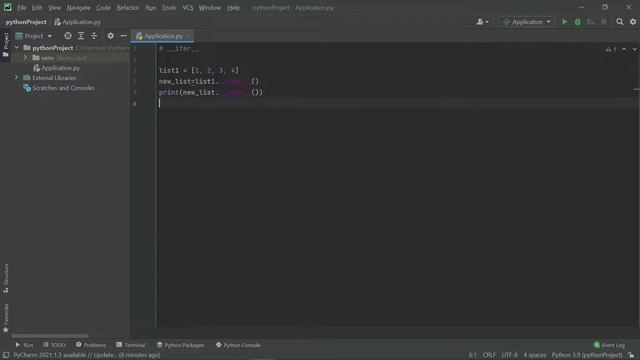This screenshot has height=360, width=640.
Task: Click lock read-only icon in status bar
Action: pos(631,355)
